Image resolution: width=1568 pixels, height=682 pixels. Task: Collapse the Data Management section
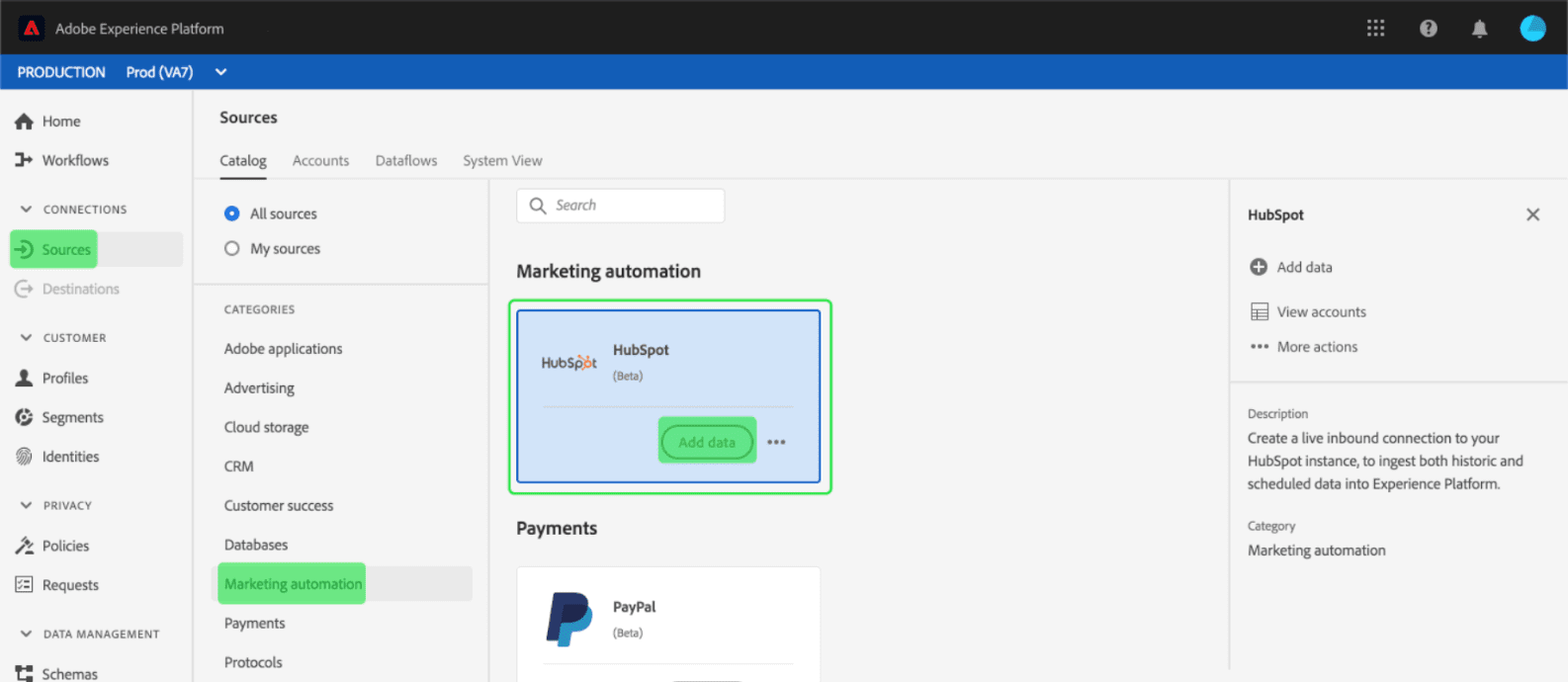click(x=26, y=634)
